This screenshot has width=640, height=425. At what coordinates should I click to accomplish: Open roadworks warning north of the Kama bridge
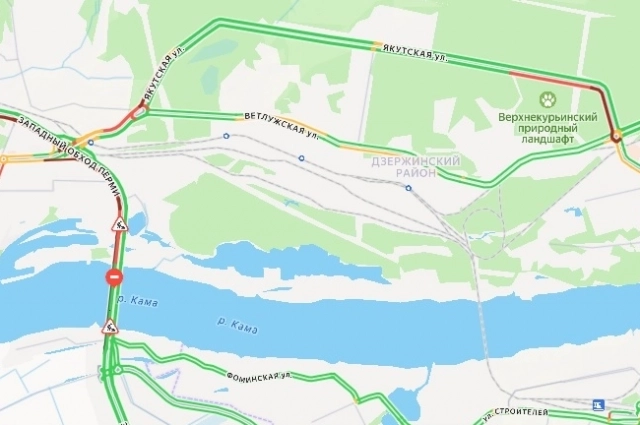click(x=120, y=225)
